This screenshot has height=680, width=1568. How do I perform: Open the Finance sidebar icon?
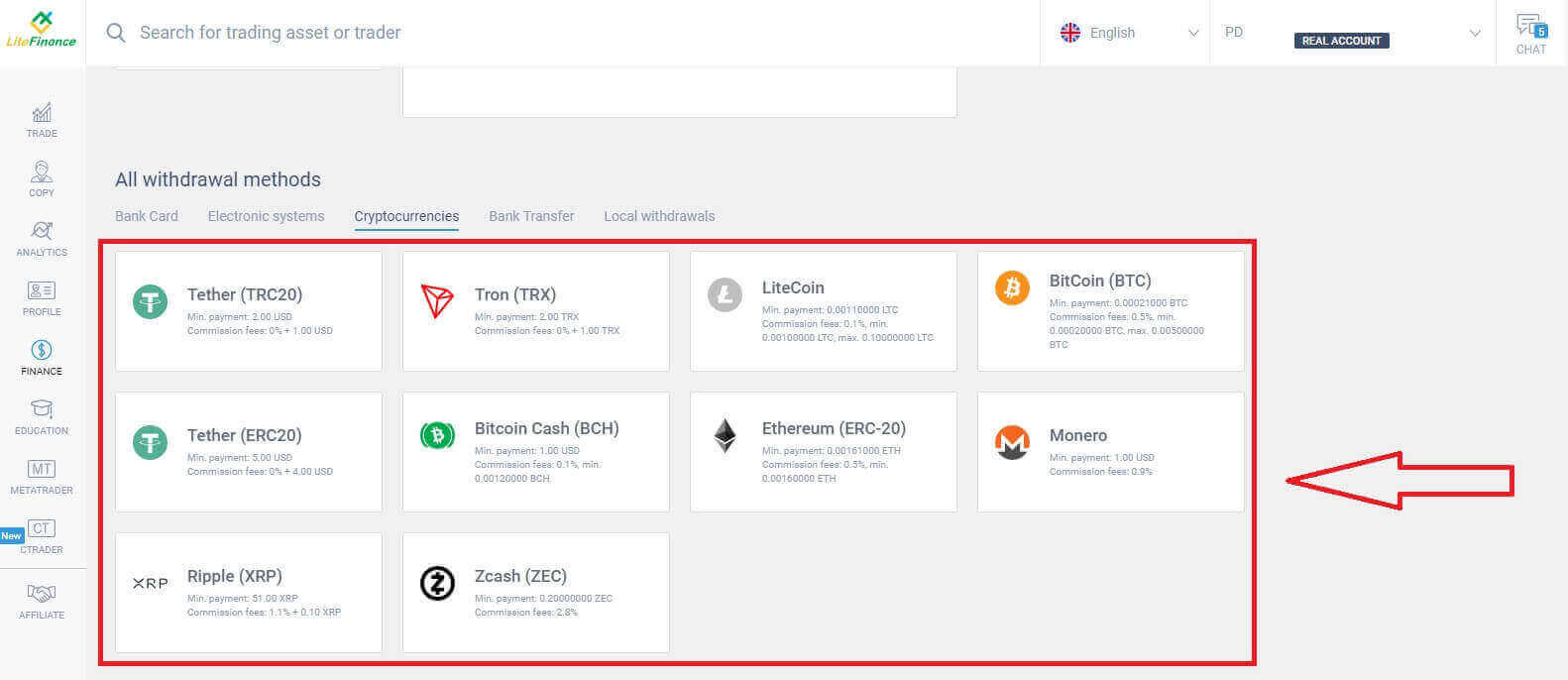point(42,350)
